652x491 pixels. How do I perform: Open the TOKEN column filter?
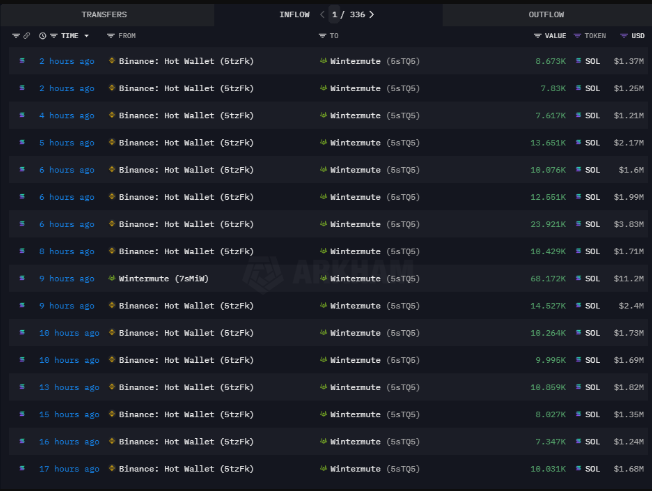pos(577,36)
